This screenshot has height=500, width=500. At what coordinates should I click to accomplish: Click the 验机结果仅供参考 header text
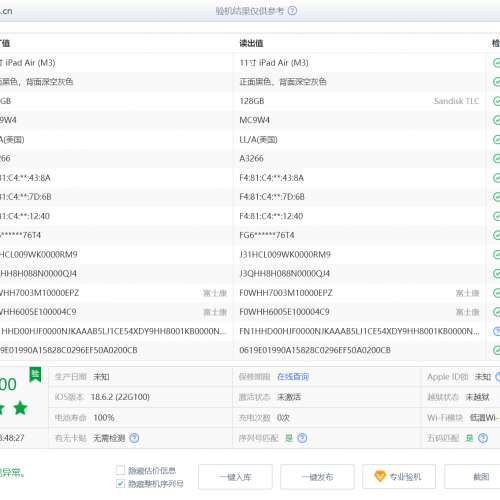pyautogui.click(x=250, y=11)
